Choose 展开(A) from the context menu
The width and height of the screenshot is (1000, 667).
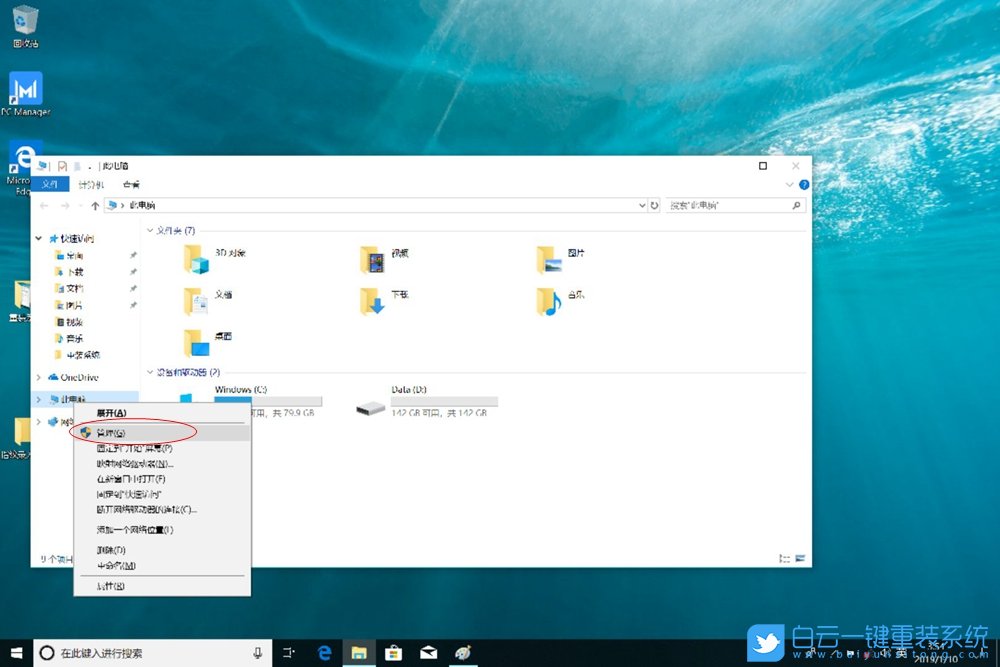click(x=111, y=412)
